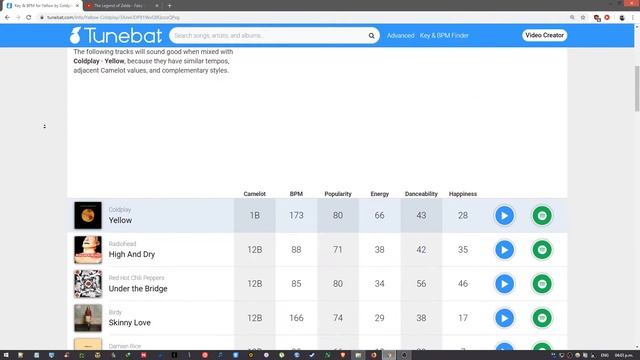The width and height of the screenshot is (640, 360).
Task: Open a new browser tab
Action: 169,6
